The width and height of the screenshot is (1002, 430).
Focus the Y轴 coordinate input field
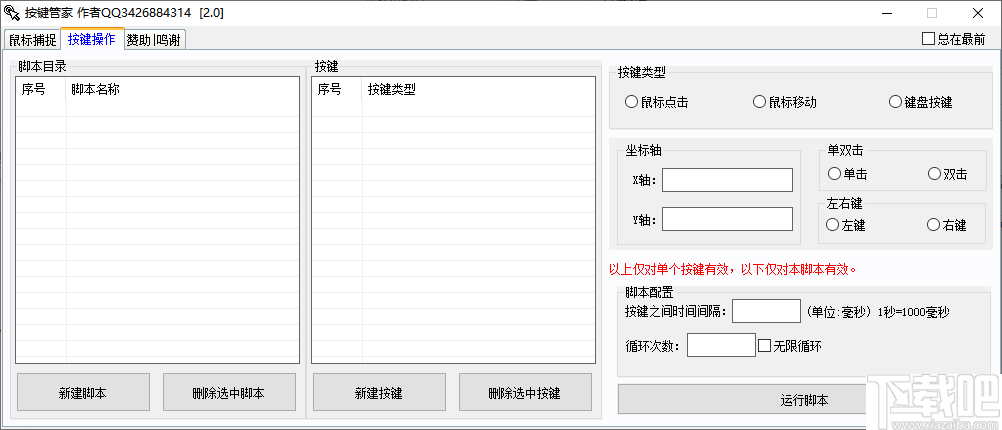[727, 219]
